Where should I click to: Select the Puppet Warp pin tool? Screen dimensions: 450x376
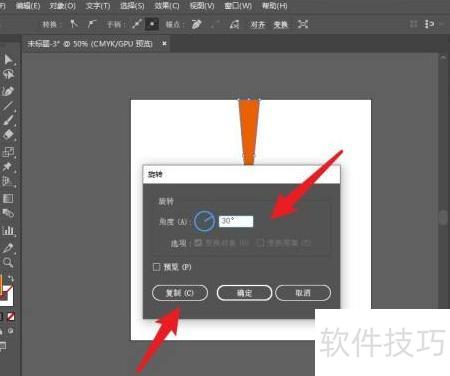[8, 166]
